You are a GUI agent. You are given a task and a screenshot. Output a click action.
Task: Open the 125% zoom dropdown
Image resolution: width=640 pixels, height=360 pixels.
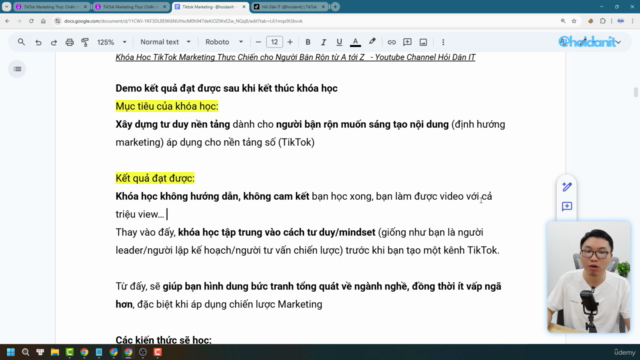pyautogui.click(x=111, y=42)
